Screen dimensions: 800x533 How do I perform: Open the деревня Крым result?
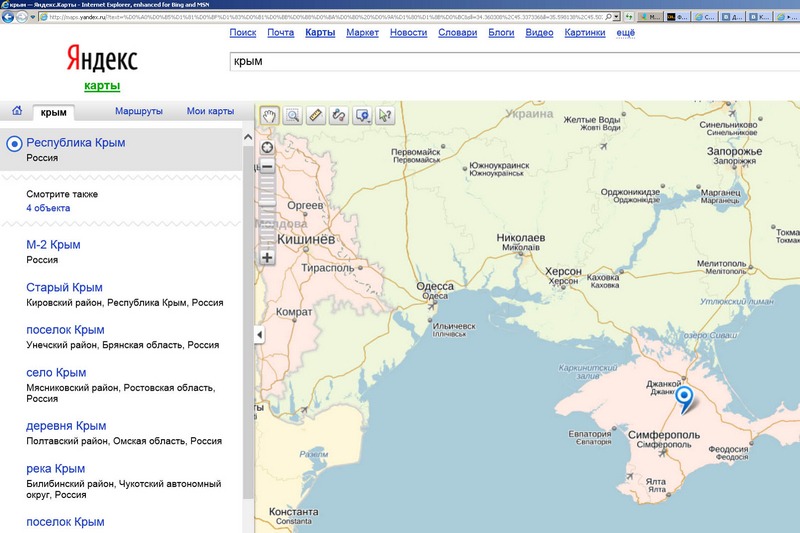click(x=66, y=425)
